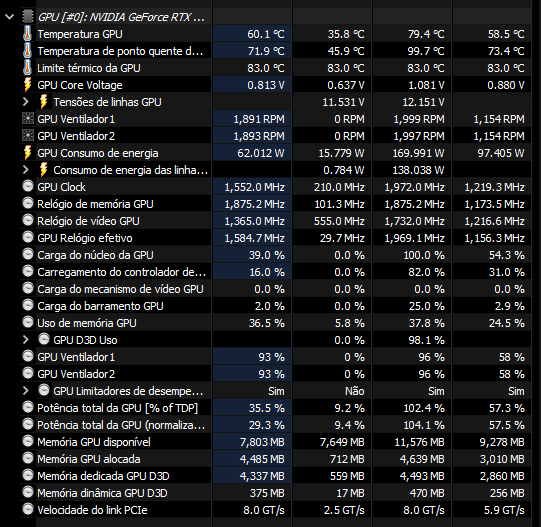The image size is (541, 527).
Task: Click gauge icon of Memória dinâmica GPU D3D
Action: (x=28, y=492)
